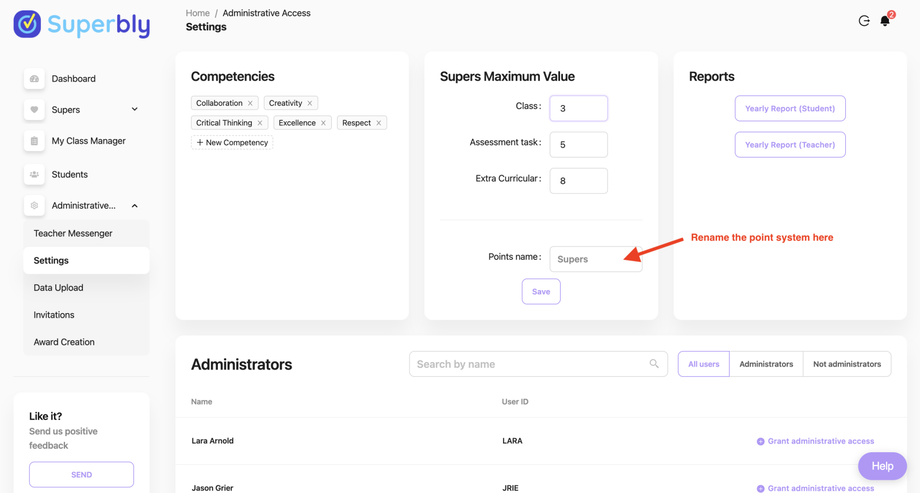Add a New Competency

[232, 143]
